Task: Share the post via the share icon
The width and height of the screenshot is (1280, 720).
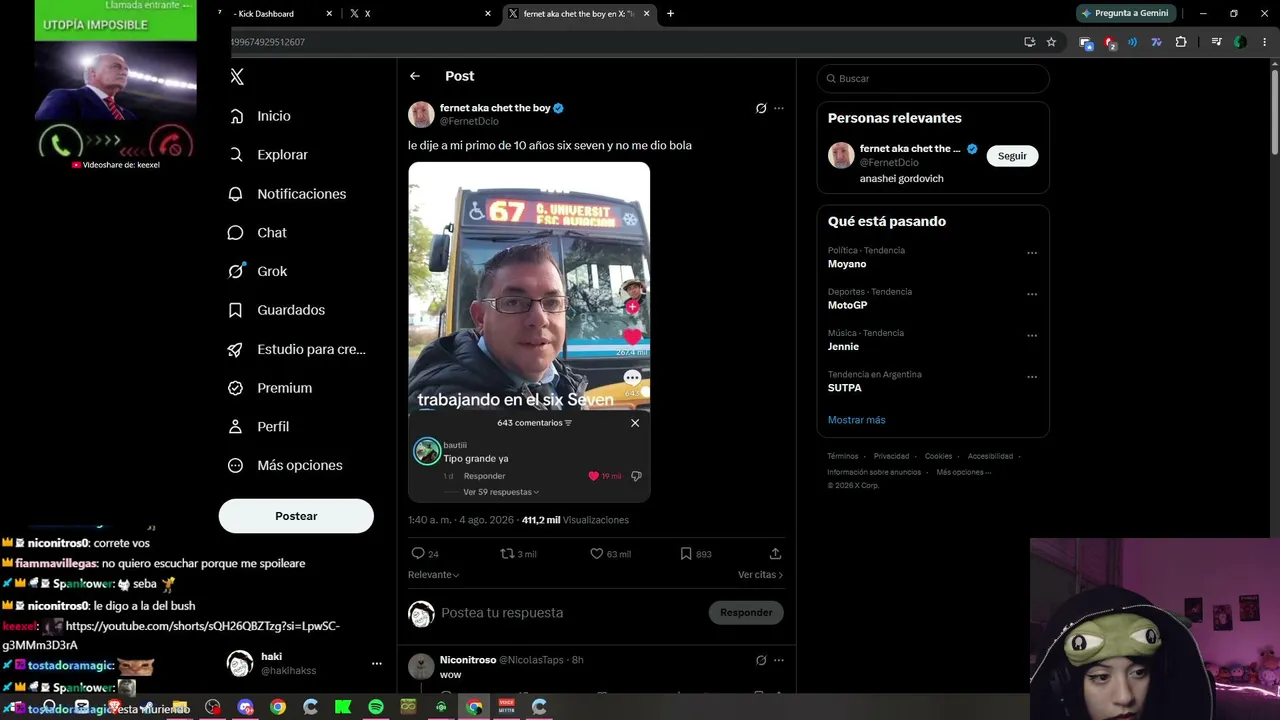Action: pyautogui.click(x=775, y=553)
